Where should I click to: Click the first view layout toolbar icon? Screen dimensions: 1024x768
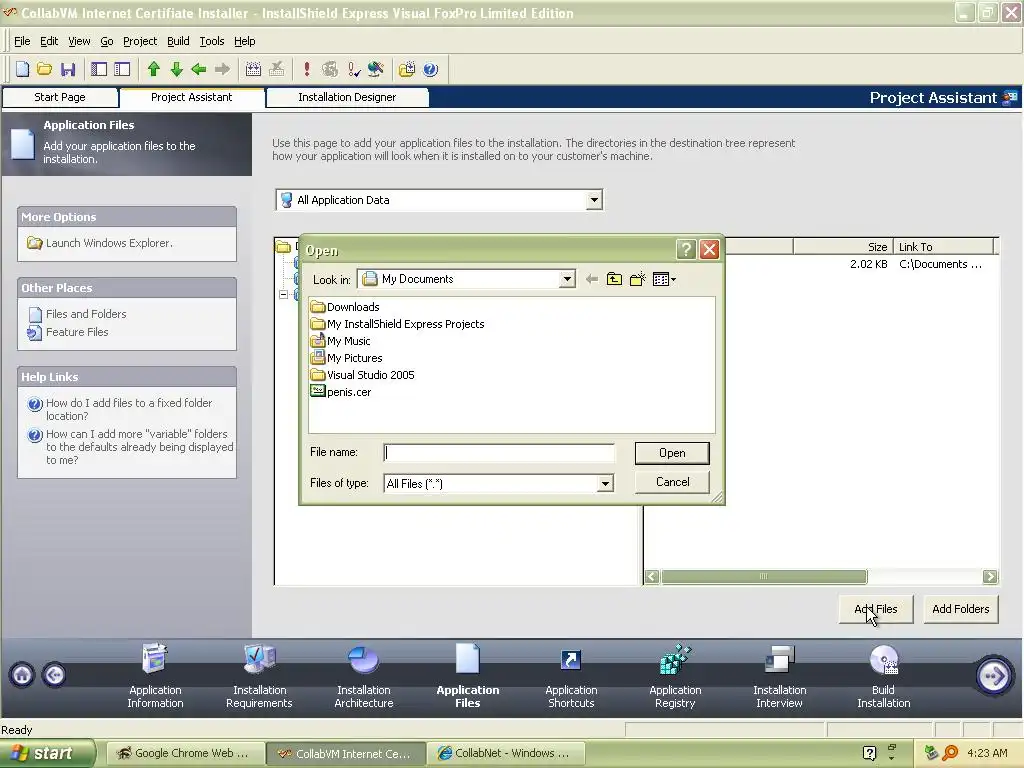pyautogui.click(x=99, y=69)
